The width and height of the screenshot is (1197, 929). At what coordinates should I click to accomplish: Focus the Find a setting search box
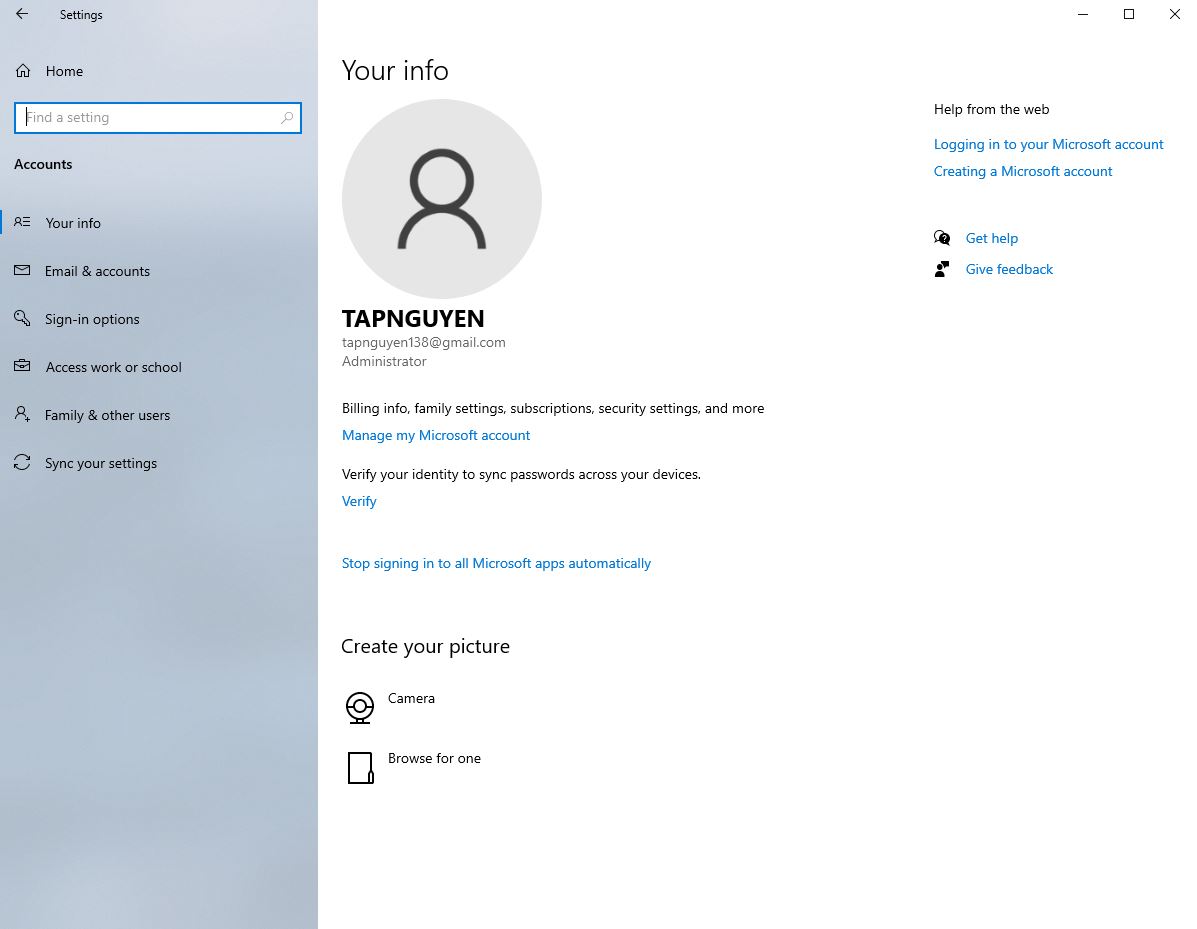click(150, 118)
